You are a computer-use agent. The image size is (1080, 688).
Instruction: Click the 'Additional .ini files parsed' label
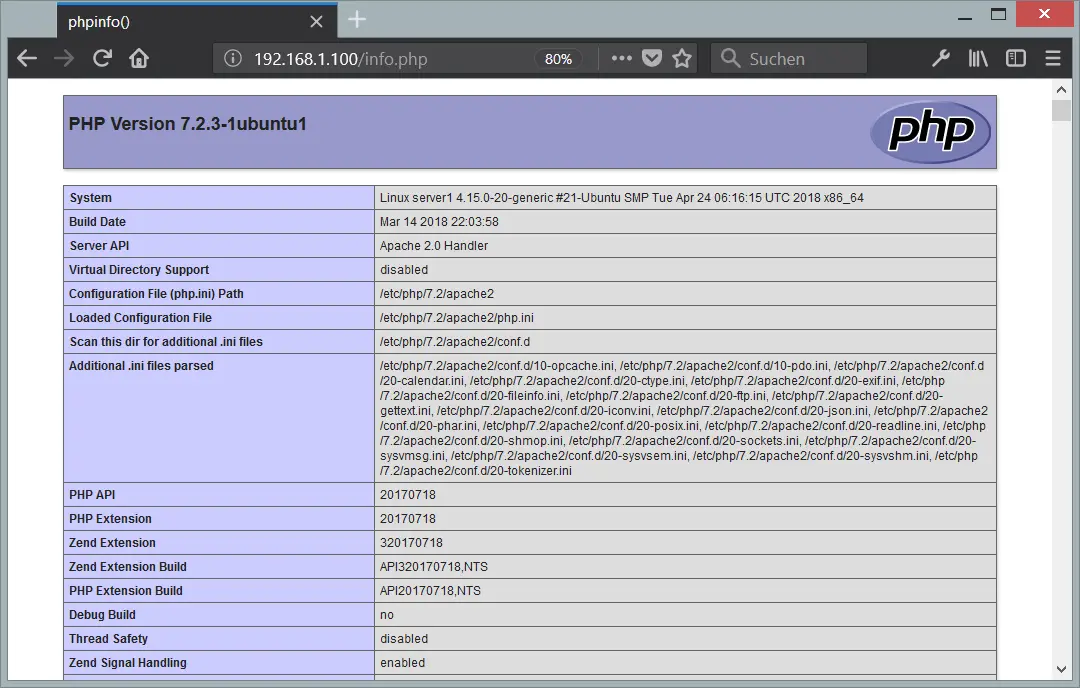[141, 366]
